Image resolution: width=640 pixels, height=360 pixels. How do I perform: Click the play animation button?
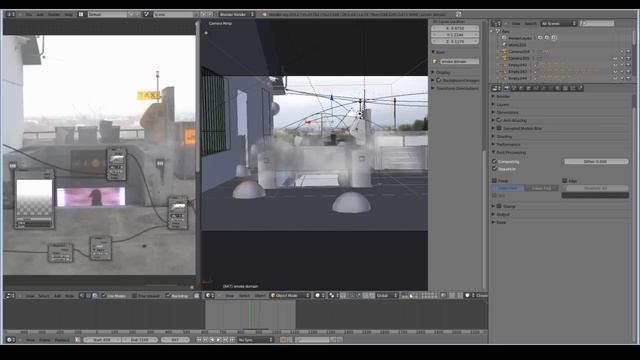pos(219,340)
